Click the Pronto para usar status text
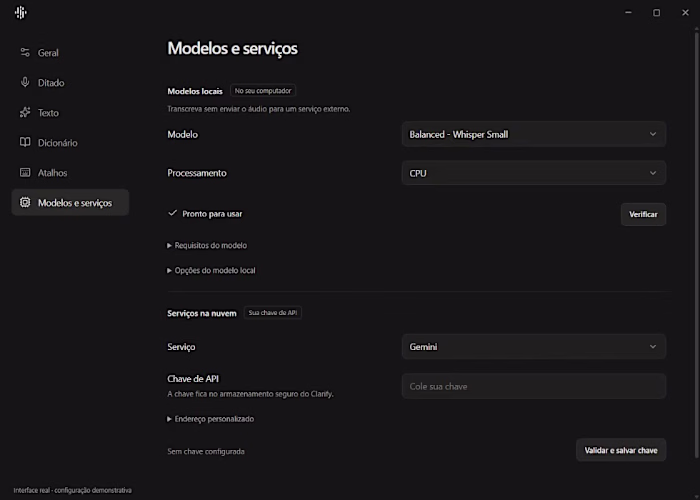This screenshot has width=700, height=500. pos(212,214)
